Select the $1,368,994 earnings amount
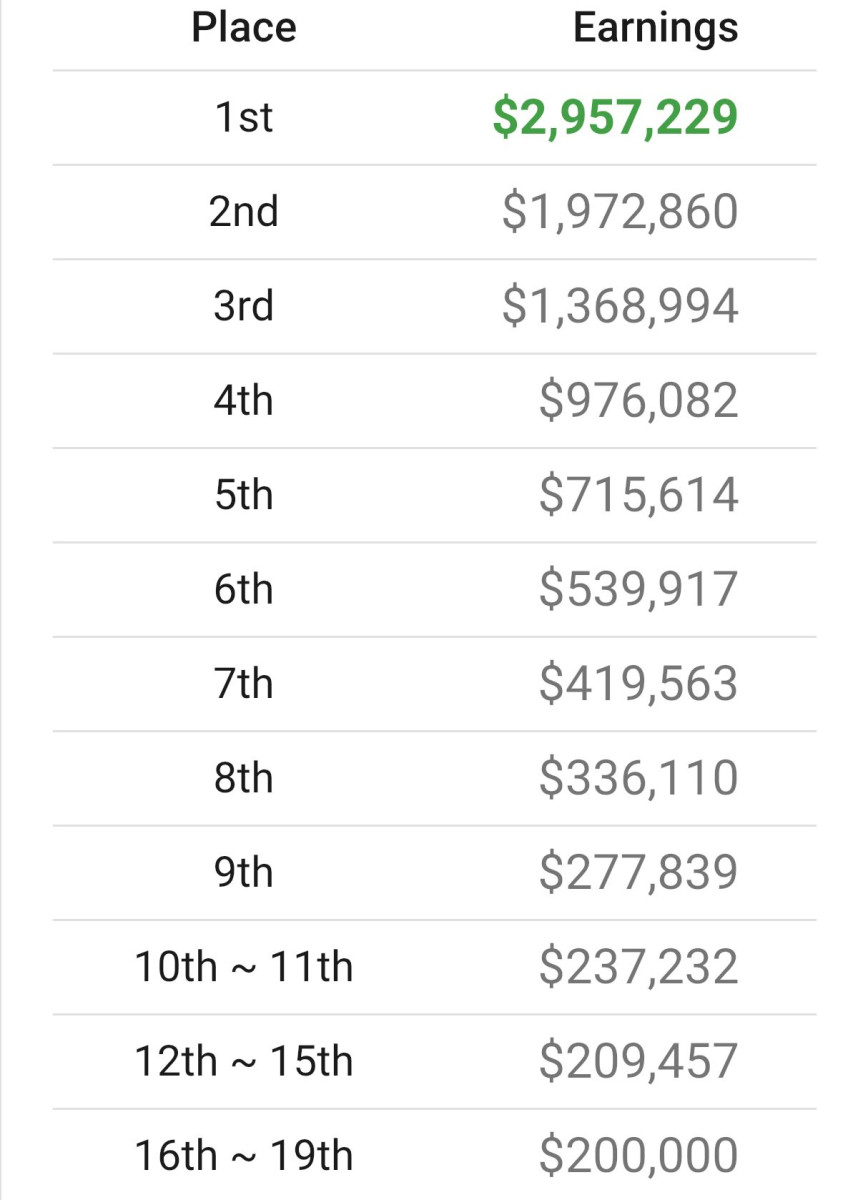Viewport: 868px width, 1200px height. point(620,306)
